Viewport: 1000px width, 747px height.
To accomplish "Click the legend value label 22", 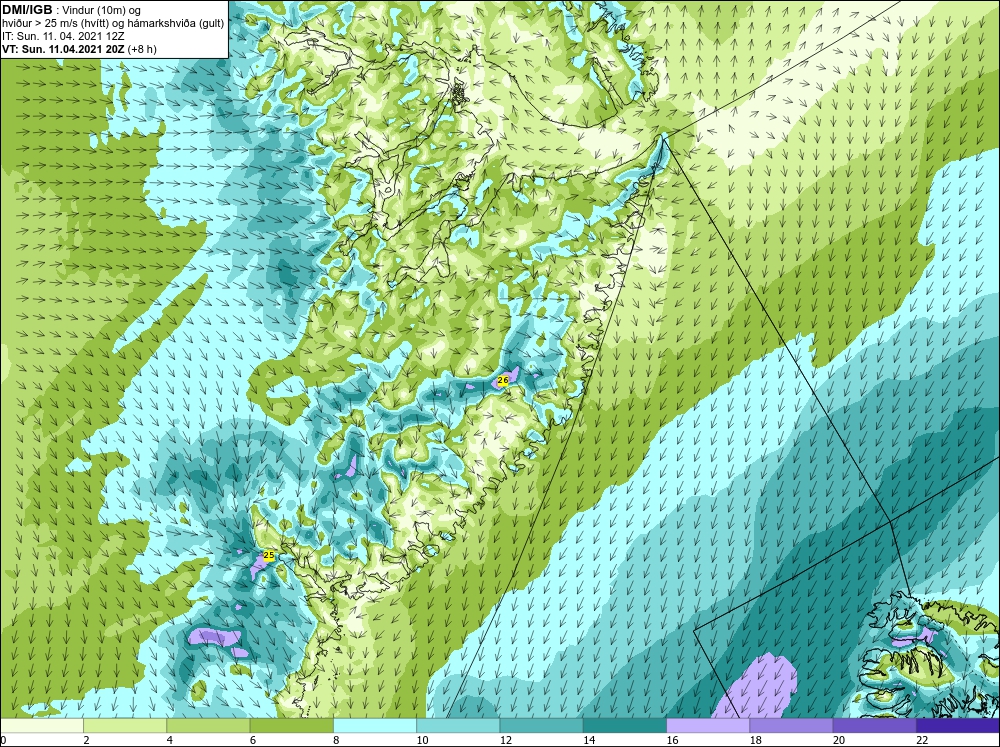I will click(922, 740).
